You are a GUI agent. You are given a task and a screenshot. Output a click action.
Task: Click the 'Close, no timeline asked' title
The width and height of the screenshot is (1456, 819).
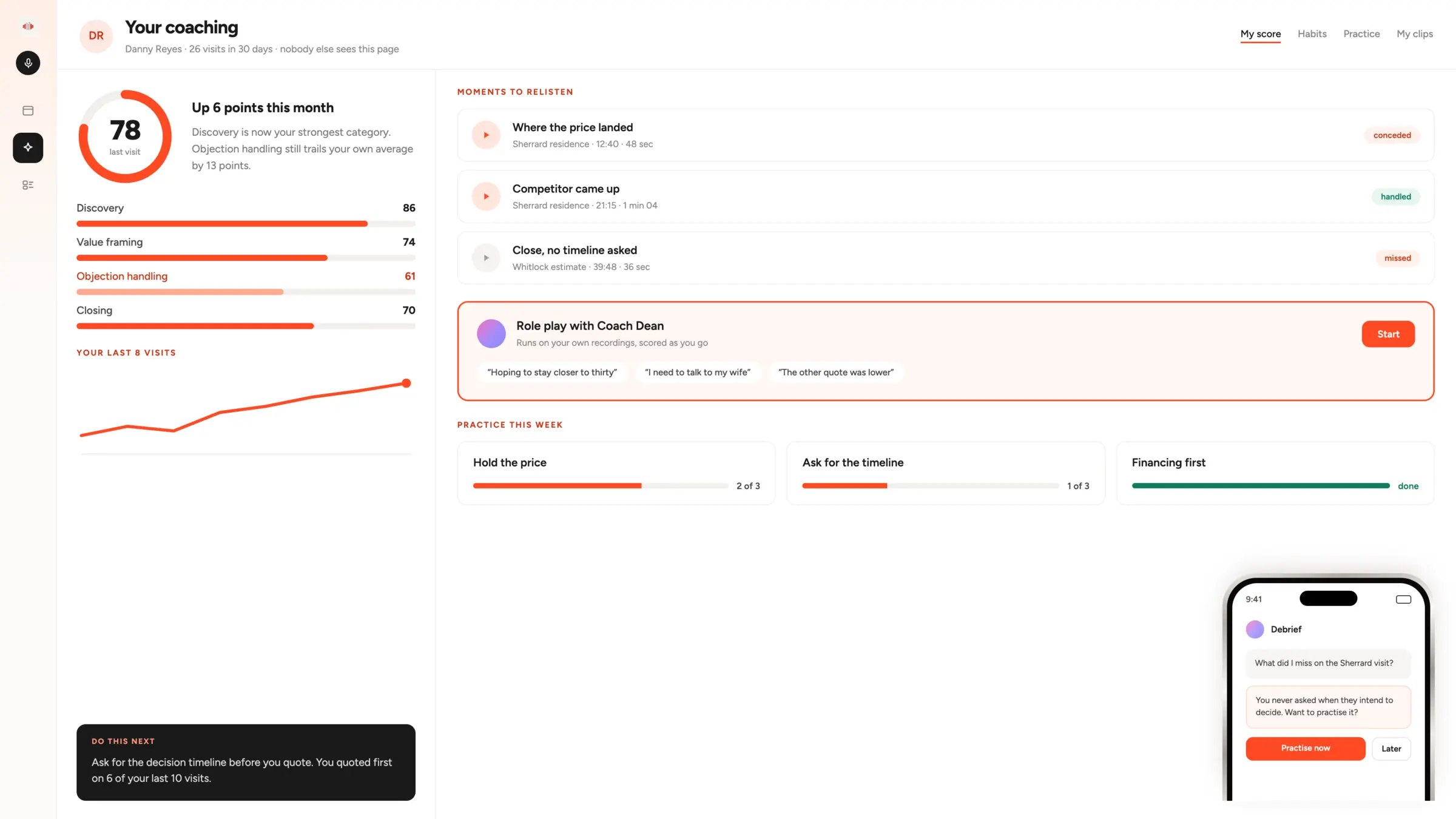tap(574, 250)
